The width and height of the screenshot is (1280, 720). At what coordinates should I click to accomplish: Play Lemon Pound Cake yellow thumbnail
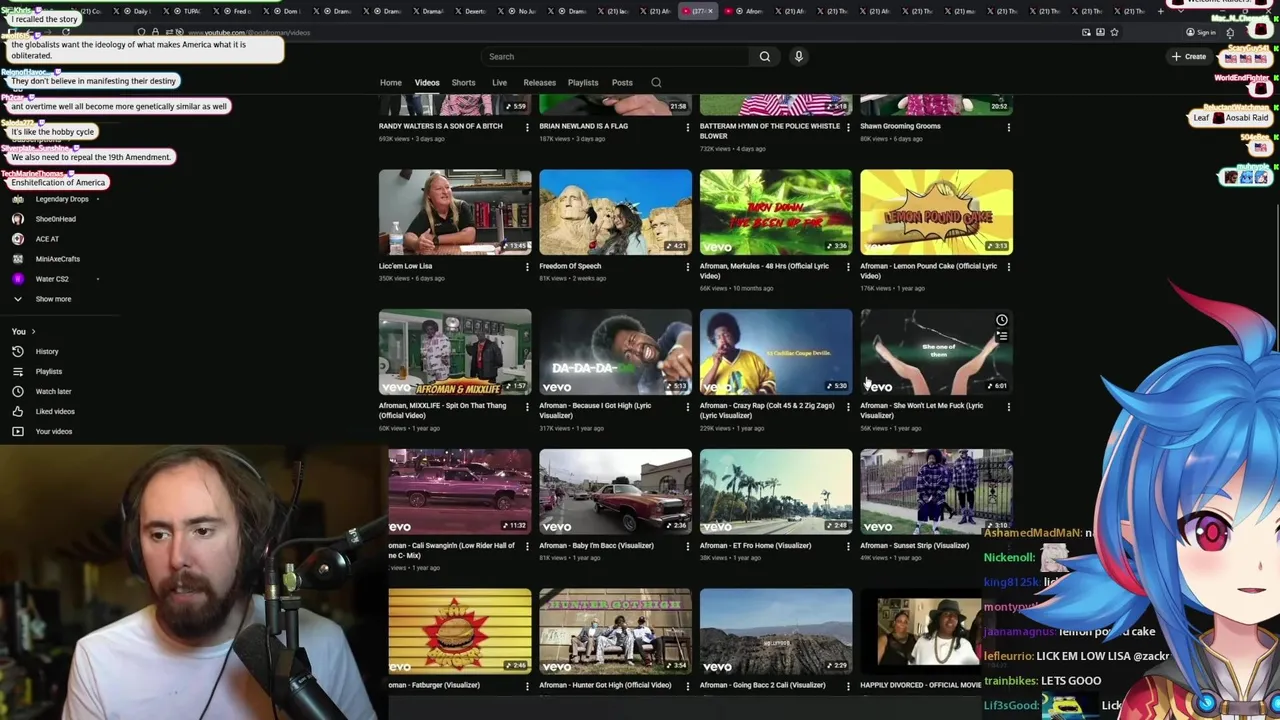[936, 212]
